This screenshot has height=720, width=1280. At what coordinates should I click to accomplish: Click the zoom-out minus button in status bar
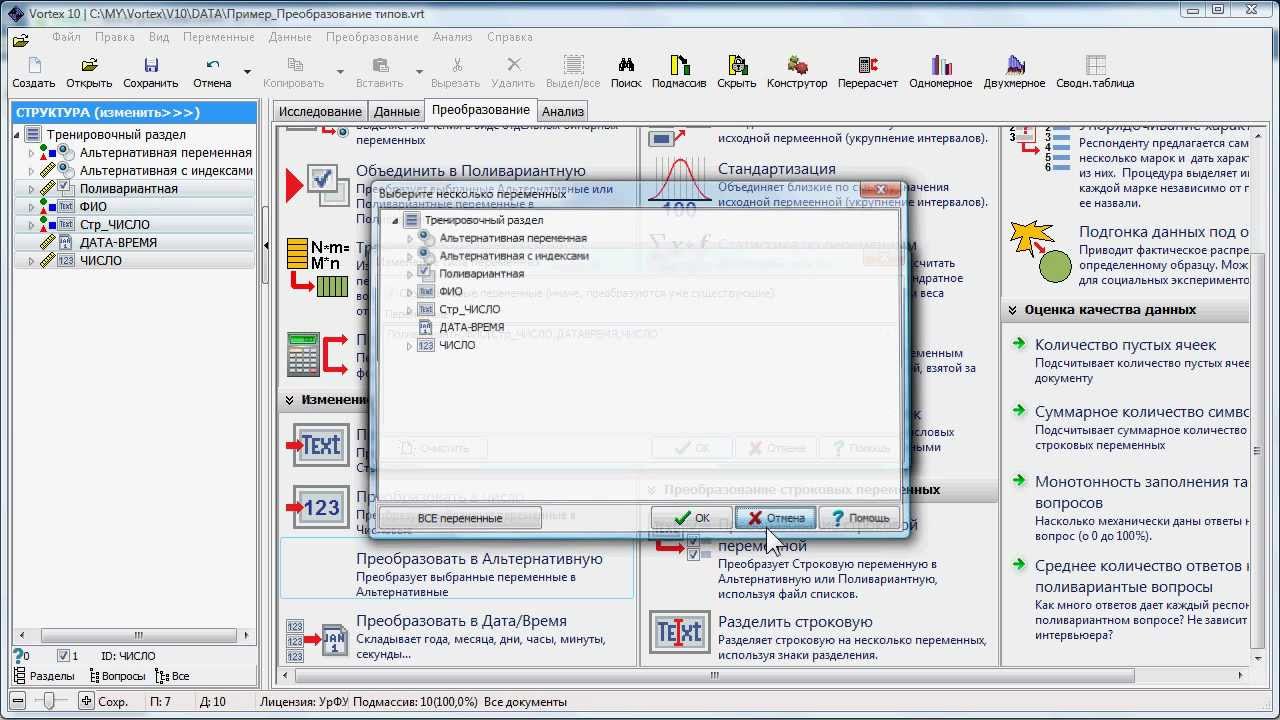coord(18,701)
